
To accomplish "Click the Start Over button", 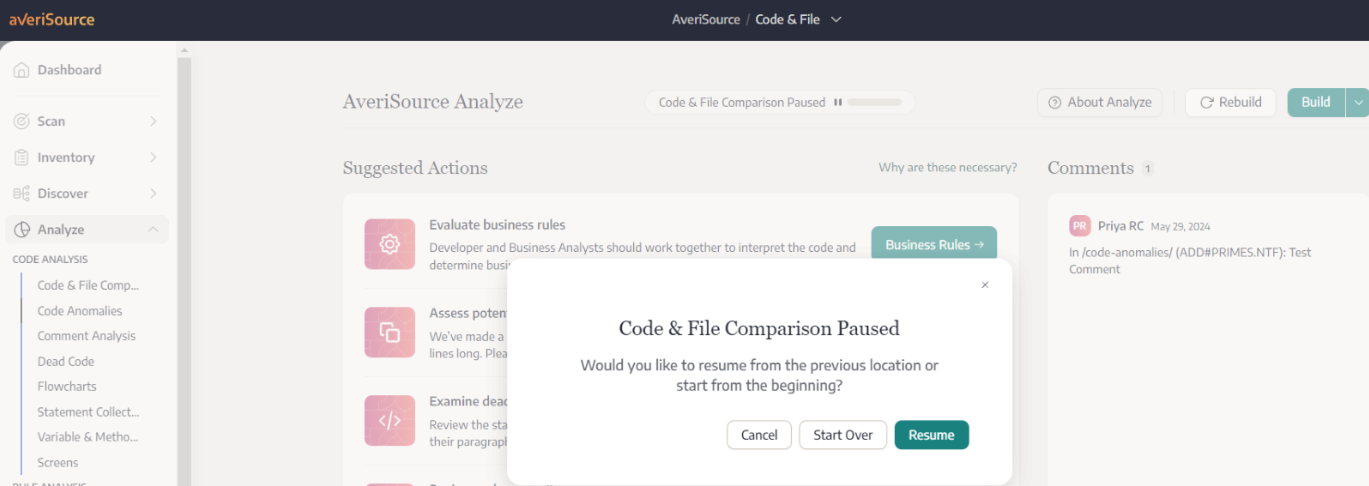I will click(843, 435).
